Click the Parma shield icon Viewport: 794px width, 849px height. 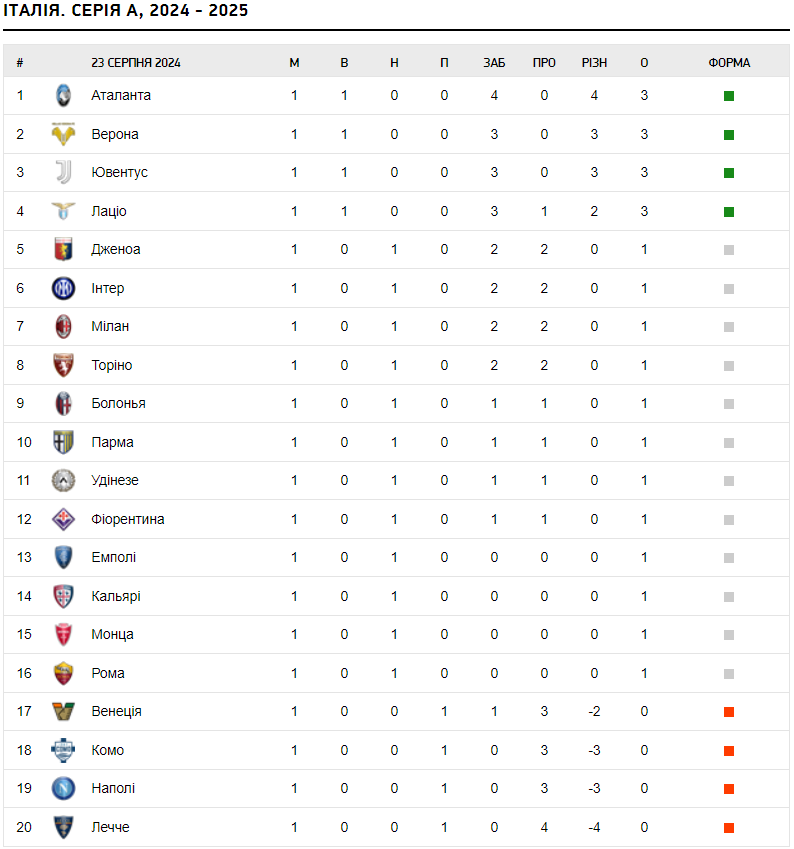pyautogui.click(x=63, y=442)
